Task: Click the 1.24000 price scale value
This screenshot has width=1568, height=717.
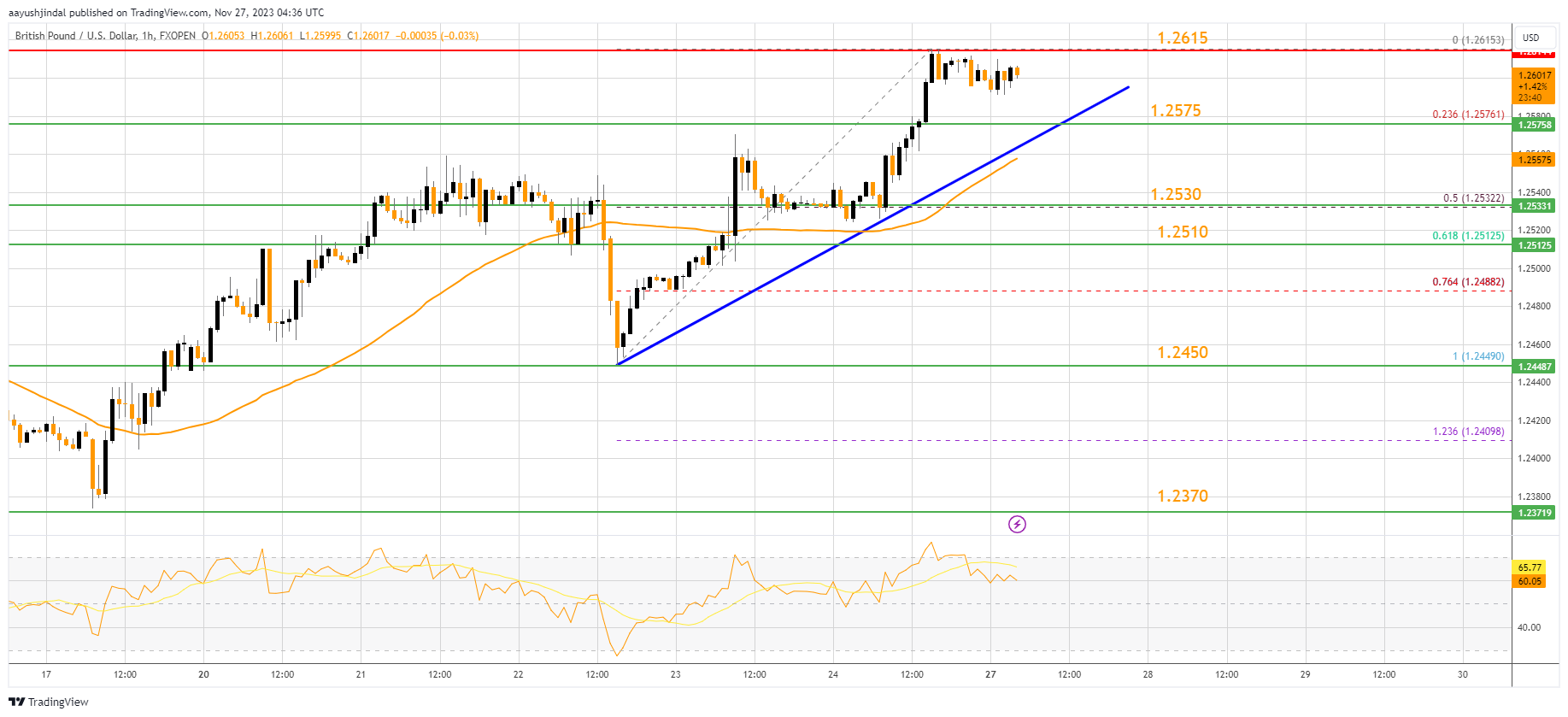Action: click(x=1534, y=458)
